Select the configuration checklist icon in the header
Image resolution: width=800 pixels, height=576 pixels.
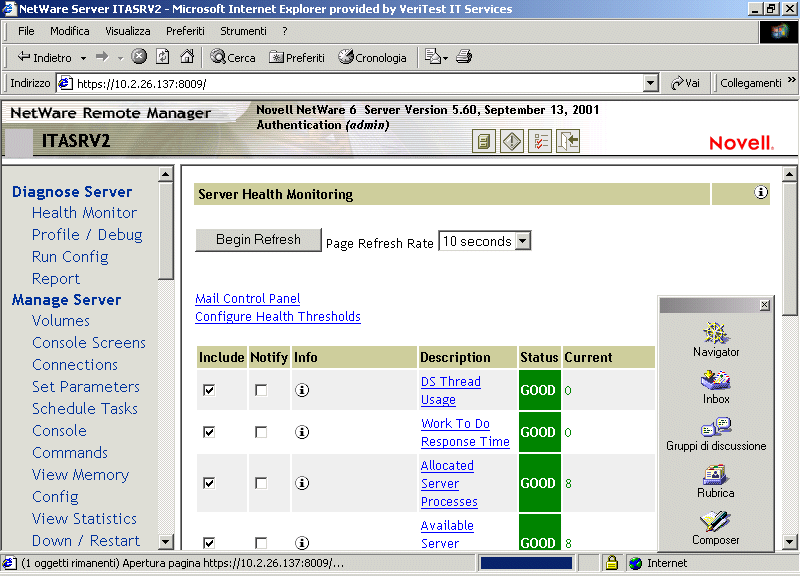[x=539, y=141]
